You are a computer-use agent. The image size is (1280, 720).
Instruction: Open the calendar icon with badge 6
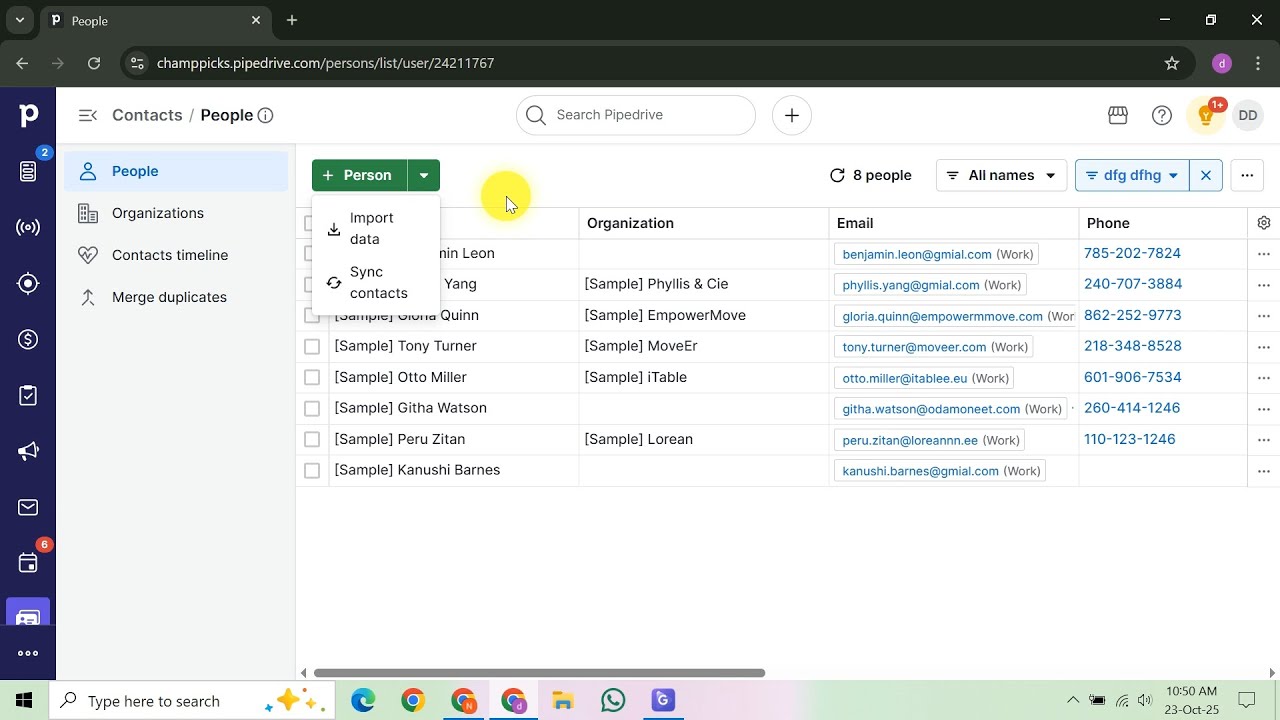tap(28, 563)
